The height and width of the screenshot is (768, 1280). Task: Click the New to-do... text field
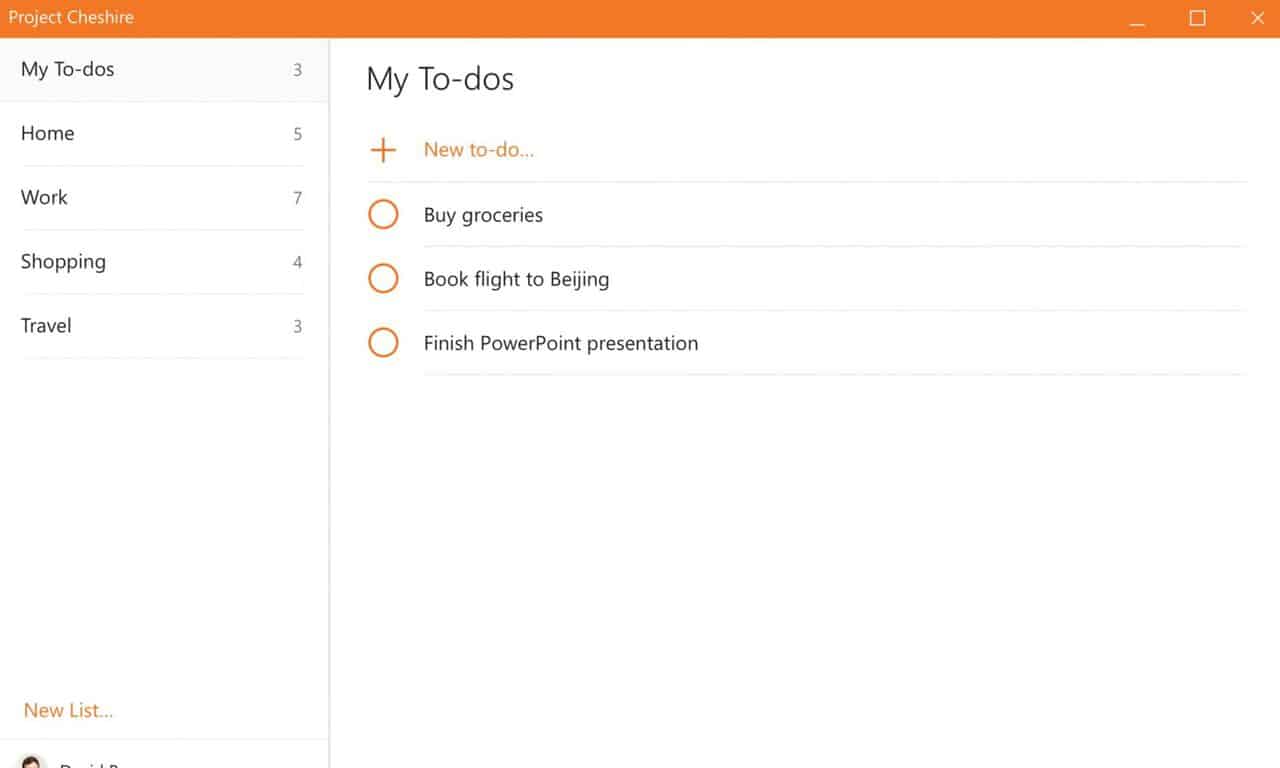click(479, 150)
